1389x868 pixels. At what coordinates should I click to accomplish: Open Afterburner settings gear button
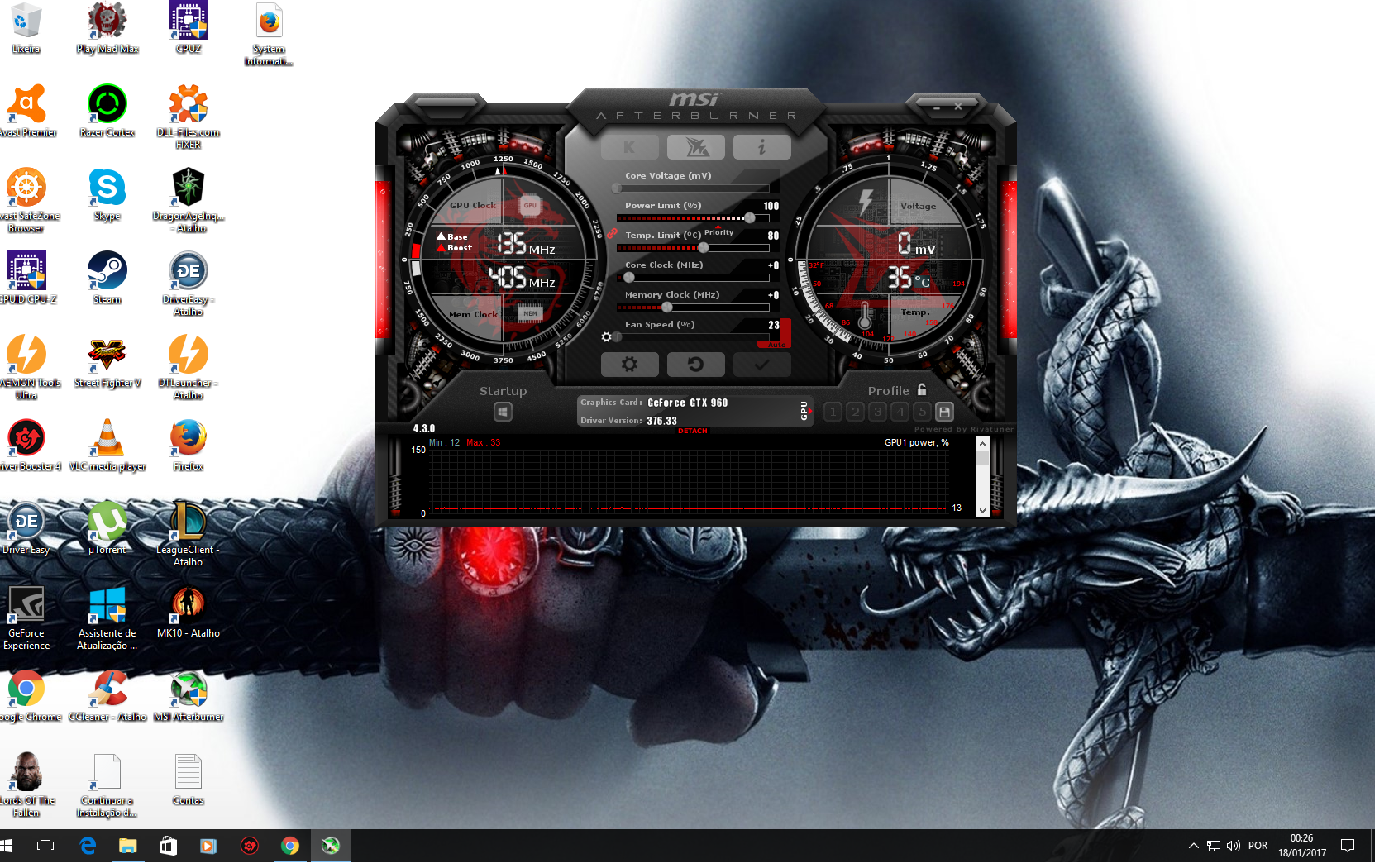point(629,365)
